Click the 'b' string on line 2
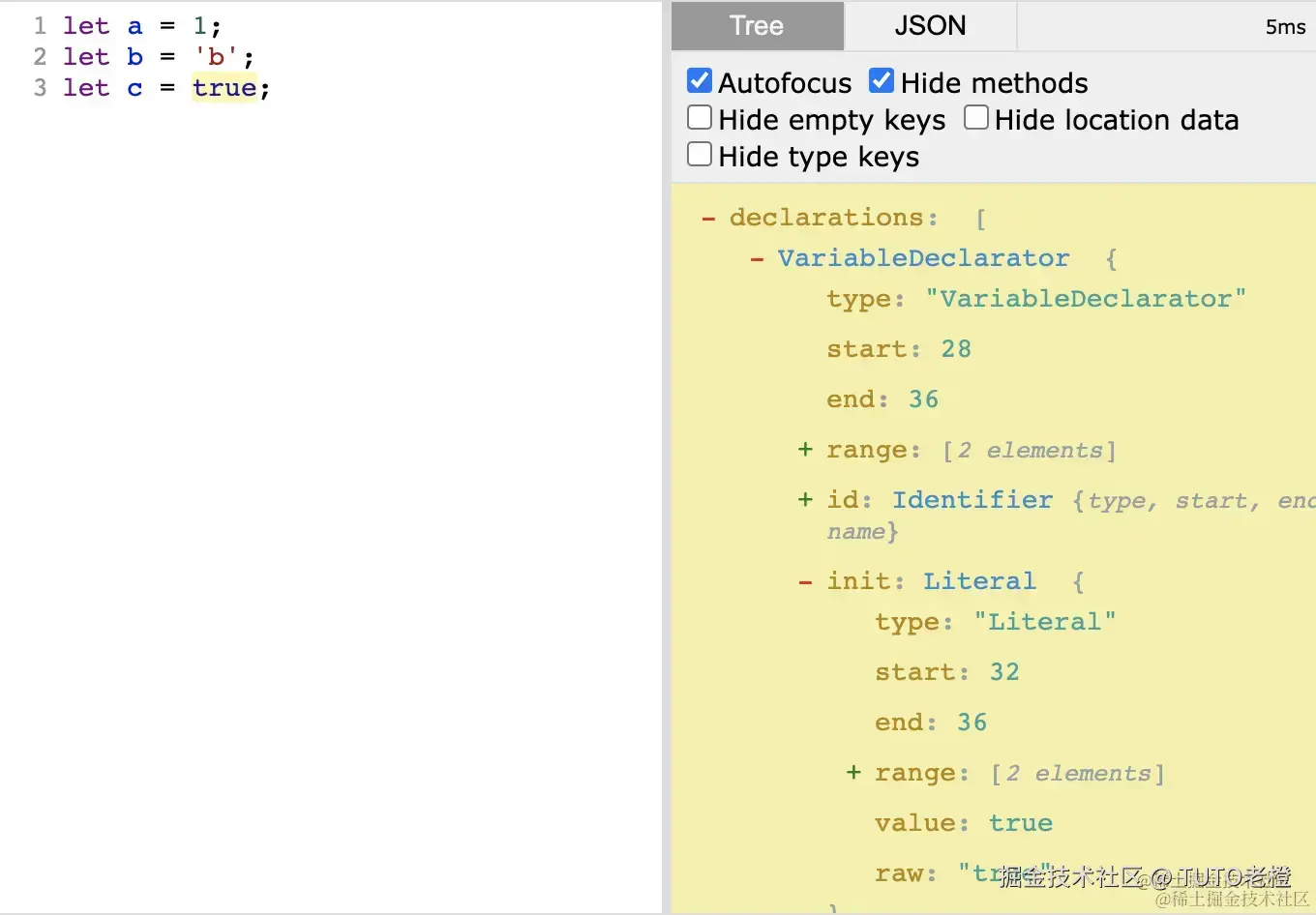The height and width of the screenshot is (915, 1316). point(216,57)
